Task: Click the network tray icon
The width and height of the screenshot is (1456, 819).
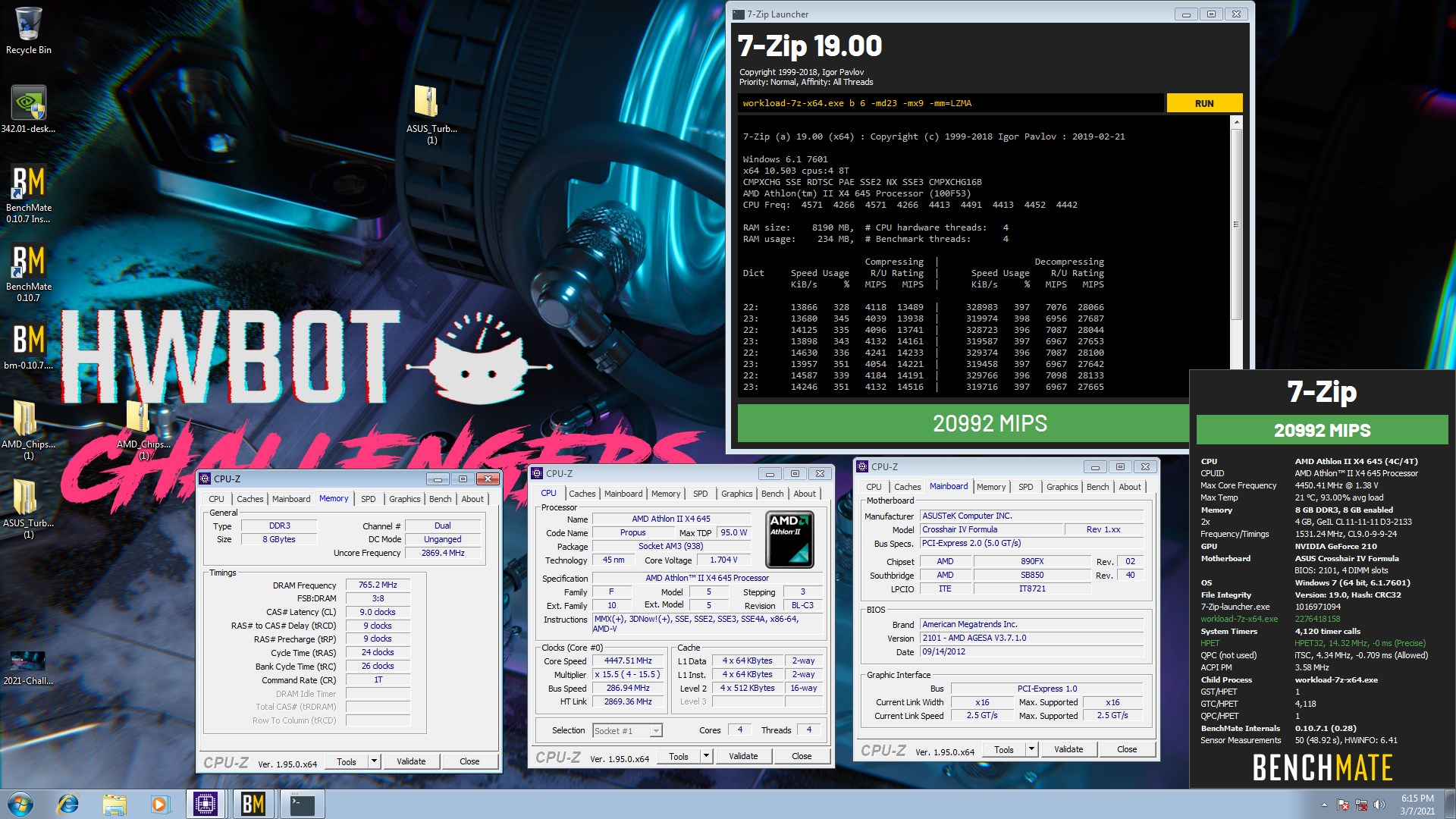Action: pos(1361,805)
